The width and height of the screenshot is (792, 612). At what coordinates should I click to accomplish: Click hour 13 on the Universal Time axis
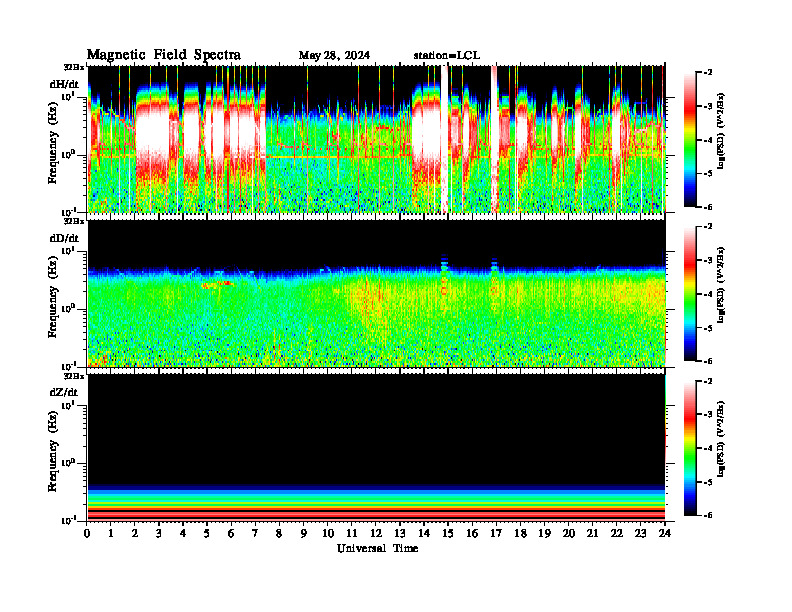pos(400,533)
